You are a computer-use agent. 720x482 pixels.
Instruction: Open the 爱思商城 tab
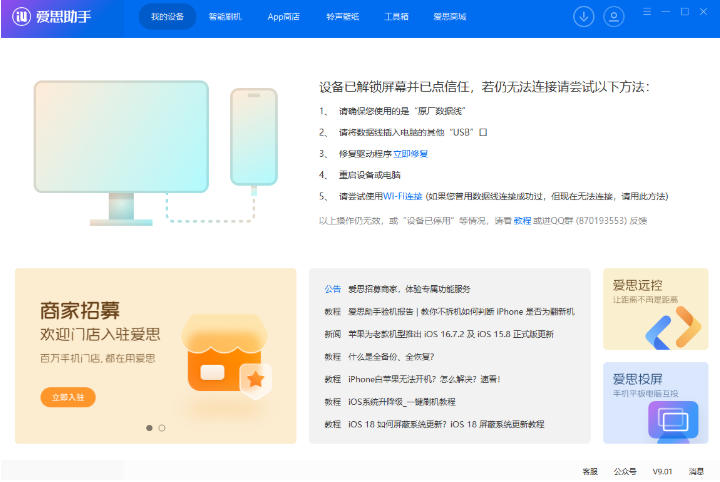pyautogui.click(x=450, y=17)
